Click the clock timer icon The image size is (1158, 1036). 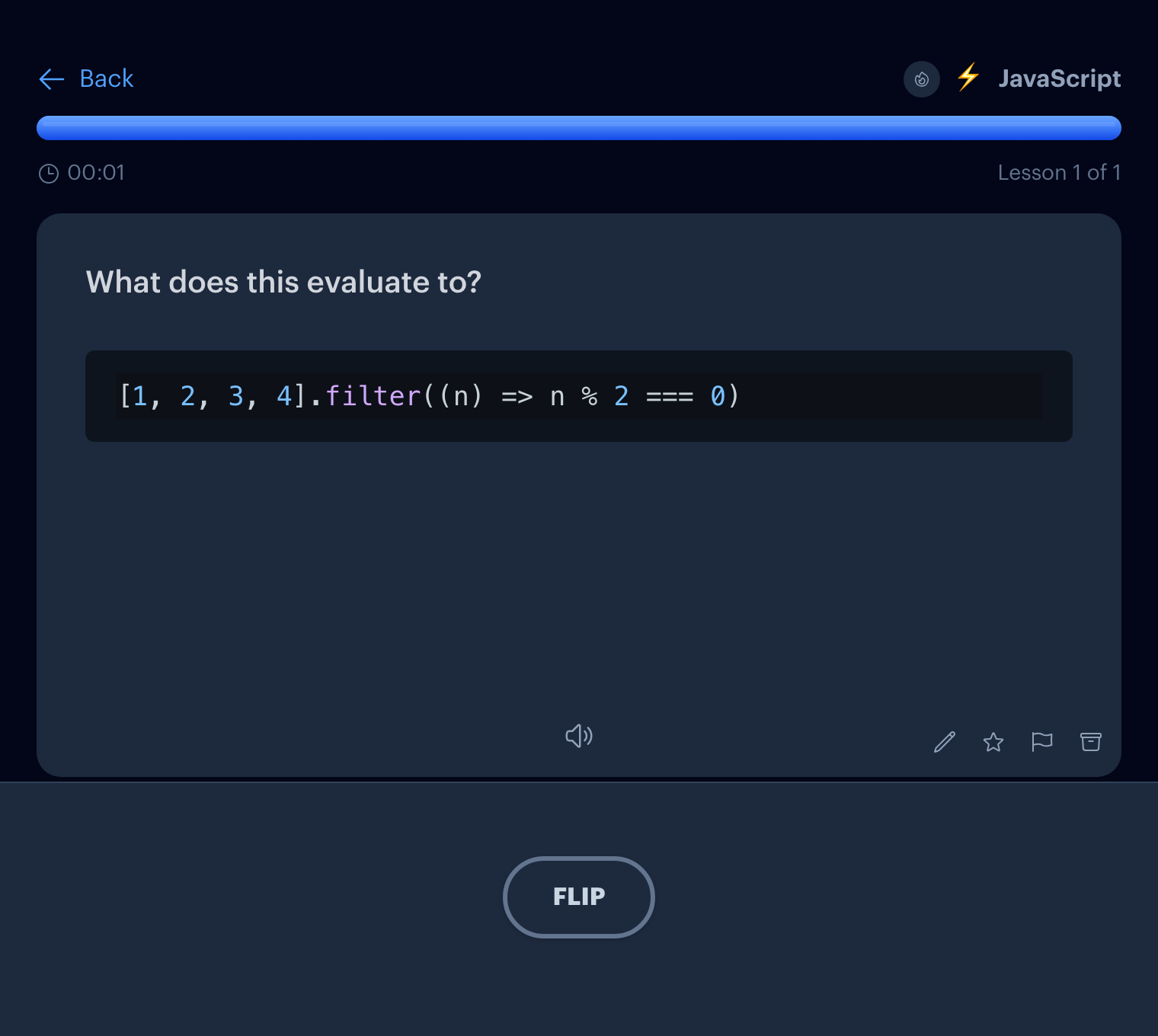(x=49, y=174)
